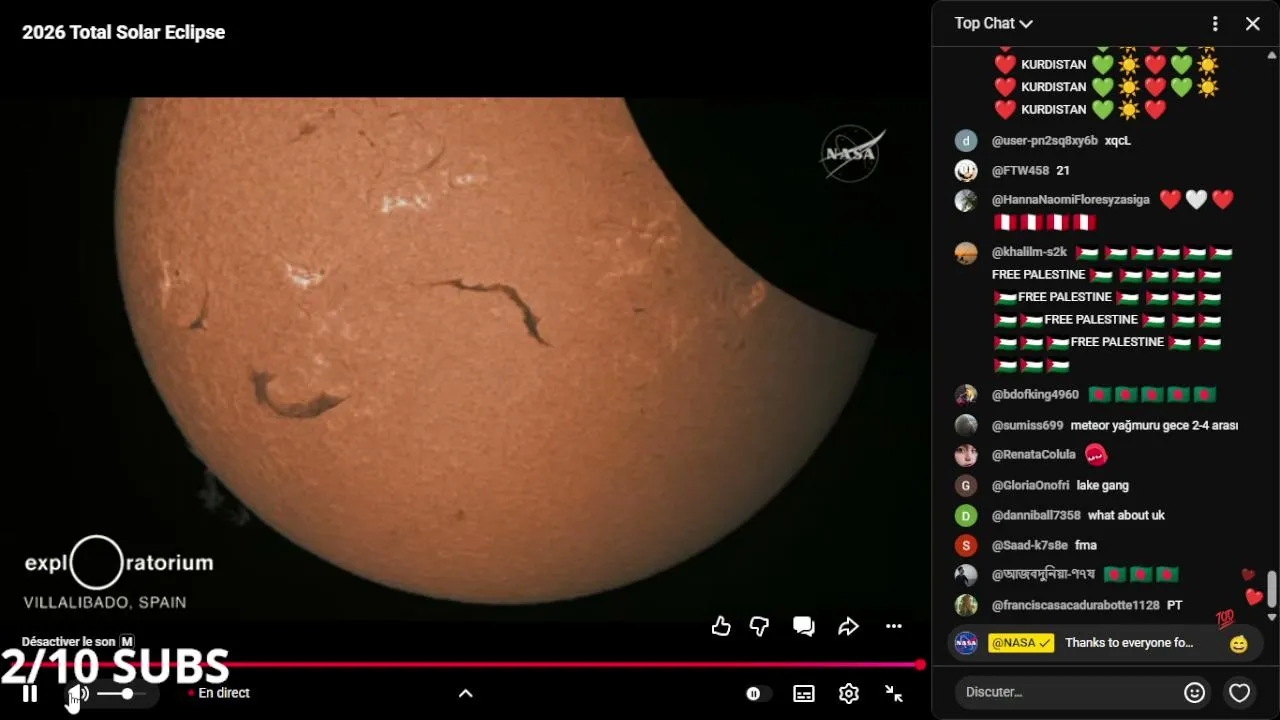Open @GloriaOnofri avatar

[x=966, y=486]
